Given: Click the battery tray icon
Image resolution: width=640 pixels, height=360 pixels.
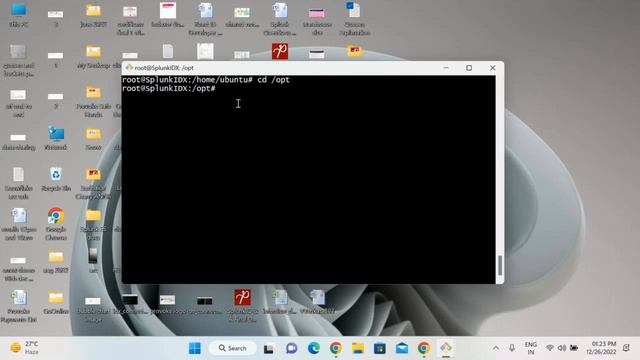Looking at the screenshot, I should 574,348.
